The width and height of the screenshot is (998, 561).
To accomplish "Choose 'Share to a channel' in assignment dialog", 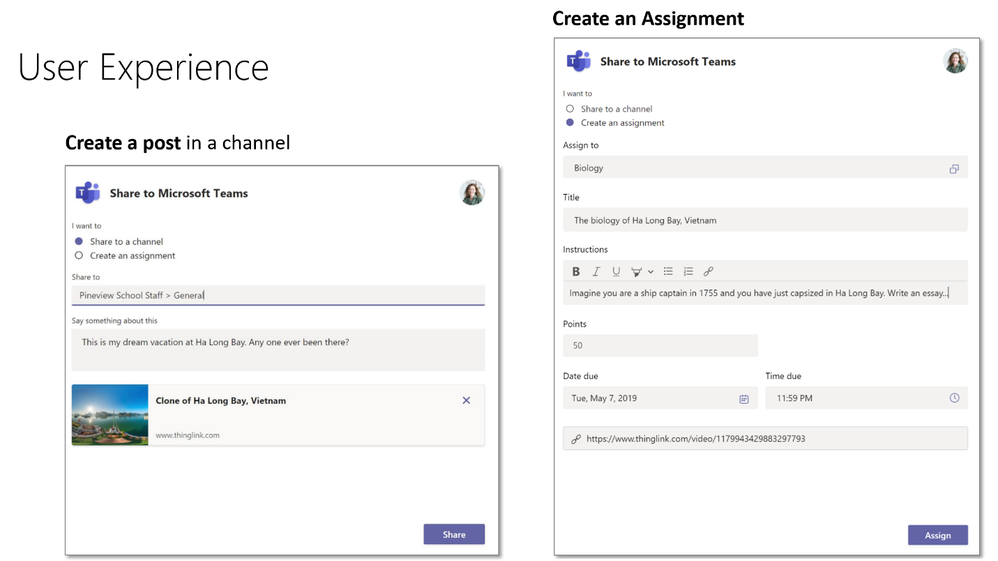I will 570,109.
